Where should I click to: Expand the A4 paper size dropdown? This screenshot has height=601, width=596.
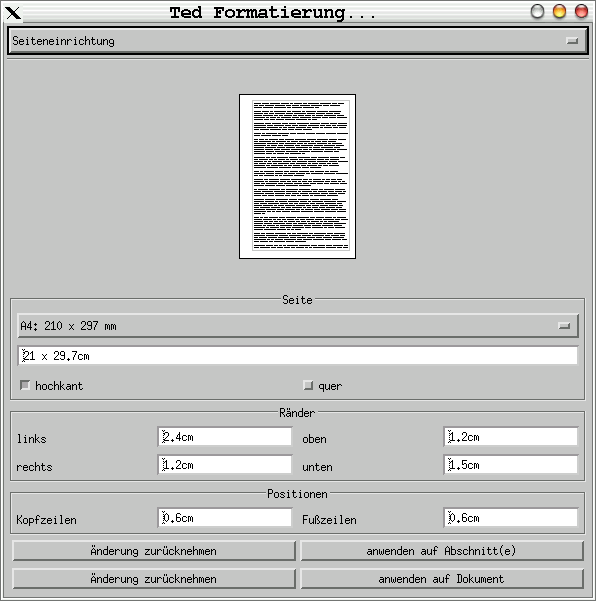[298, 326]
